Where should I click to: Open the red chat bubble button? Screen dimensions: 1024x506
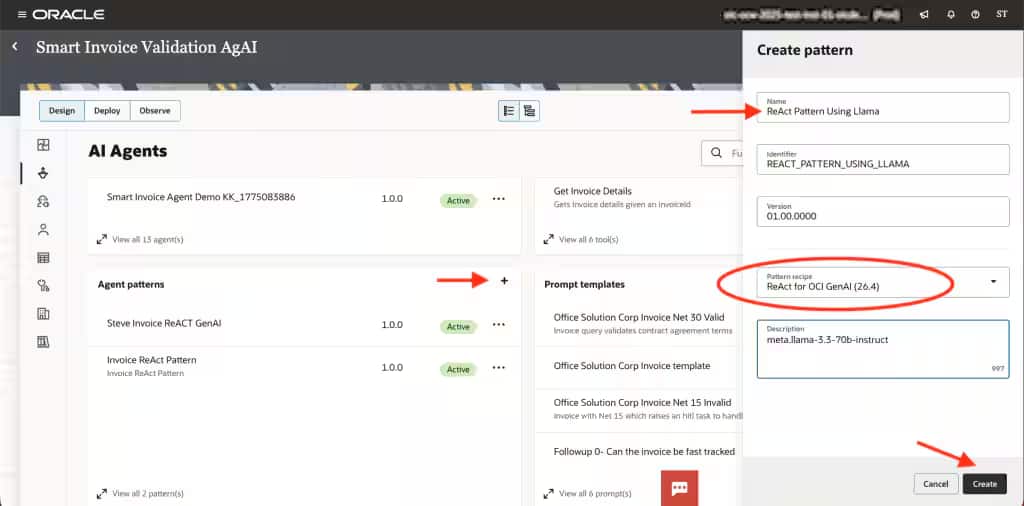pos(679,488)
